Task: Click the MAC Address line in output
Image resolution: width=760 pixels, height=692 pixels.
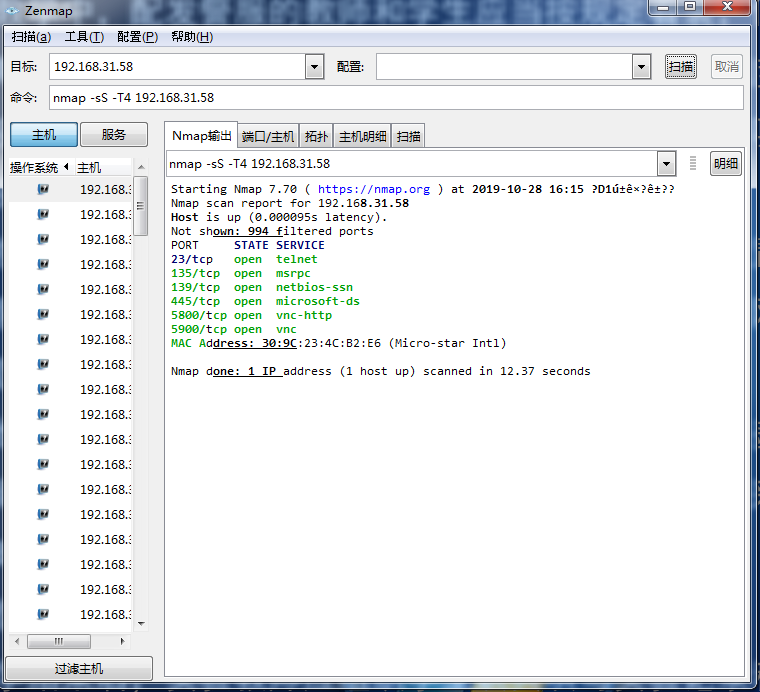Action: (338, 344)
